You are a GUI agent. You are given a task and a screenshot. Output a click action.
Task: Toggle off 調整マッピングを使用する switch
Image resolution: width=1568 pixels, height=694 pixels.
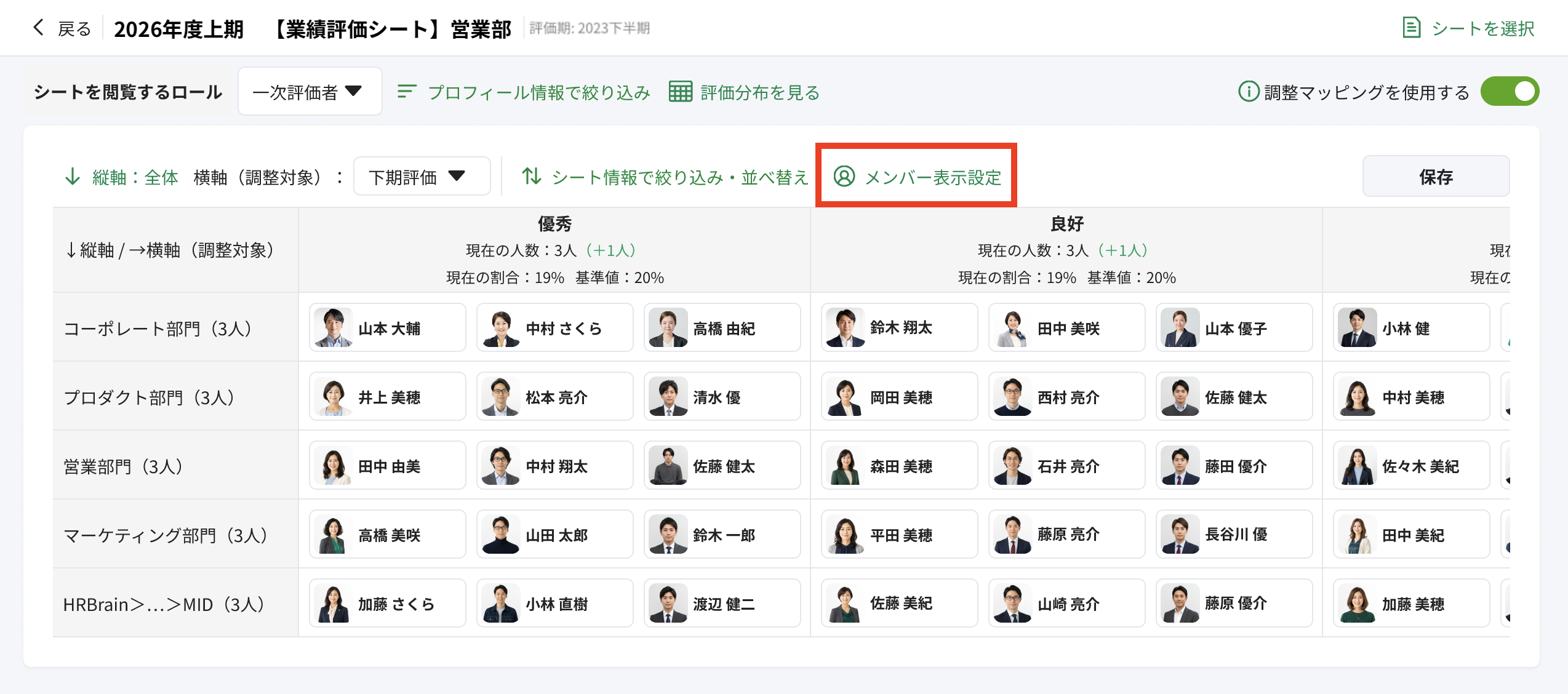click(1509, 92)
